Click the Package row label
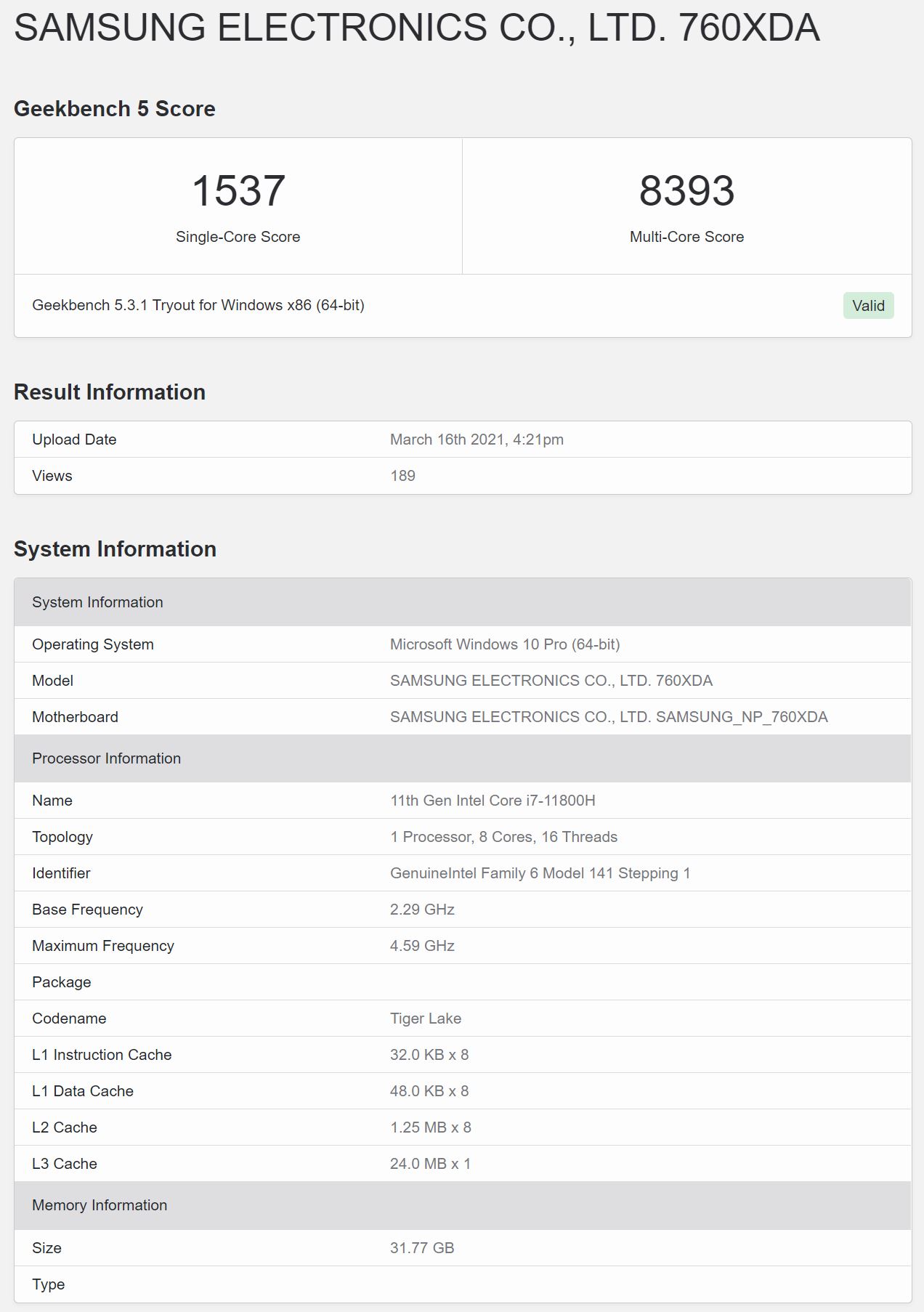 [x=62, y=982]
